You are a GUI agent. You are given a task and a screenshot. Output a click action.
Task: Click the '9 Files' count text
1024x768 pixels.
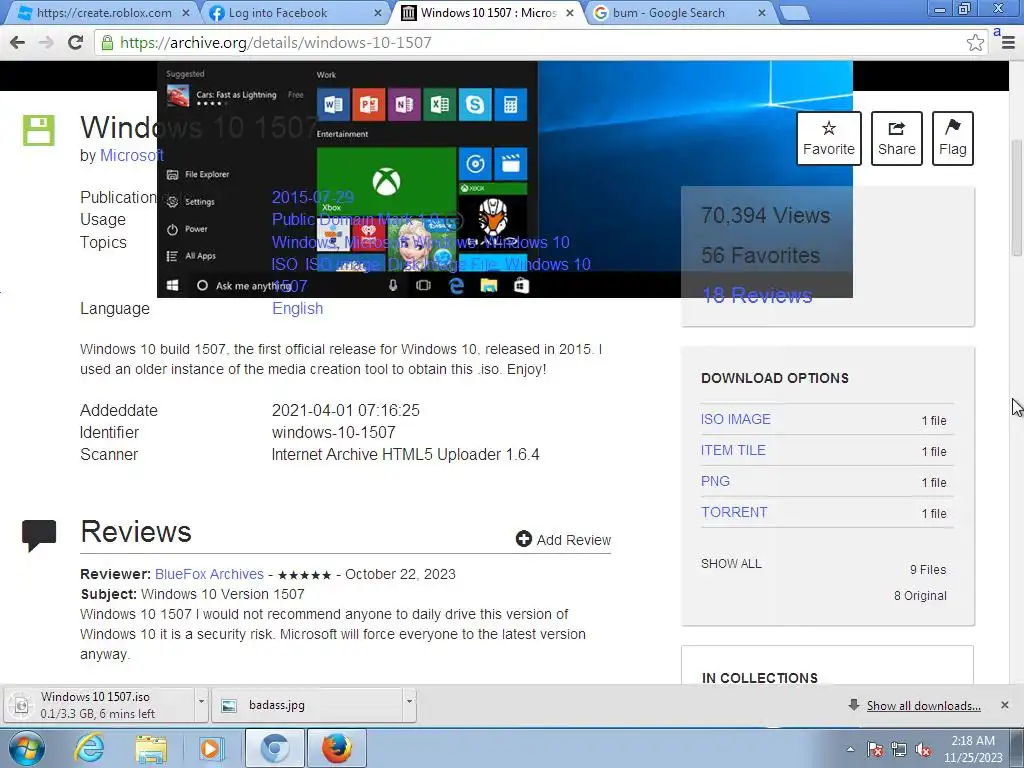point(928,569)
